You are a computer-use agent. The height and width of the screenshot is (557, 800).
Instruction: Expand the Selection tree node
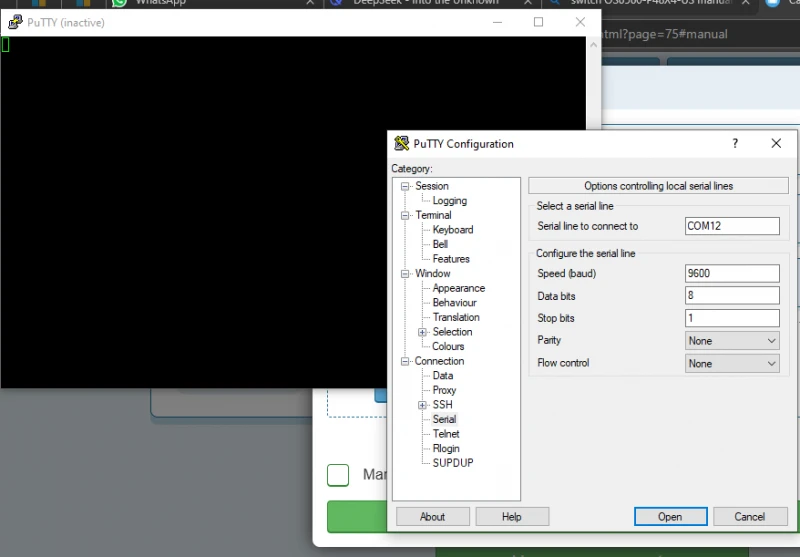(422, 332)
